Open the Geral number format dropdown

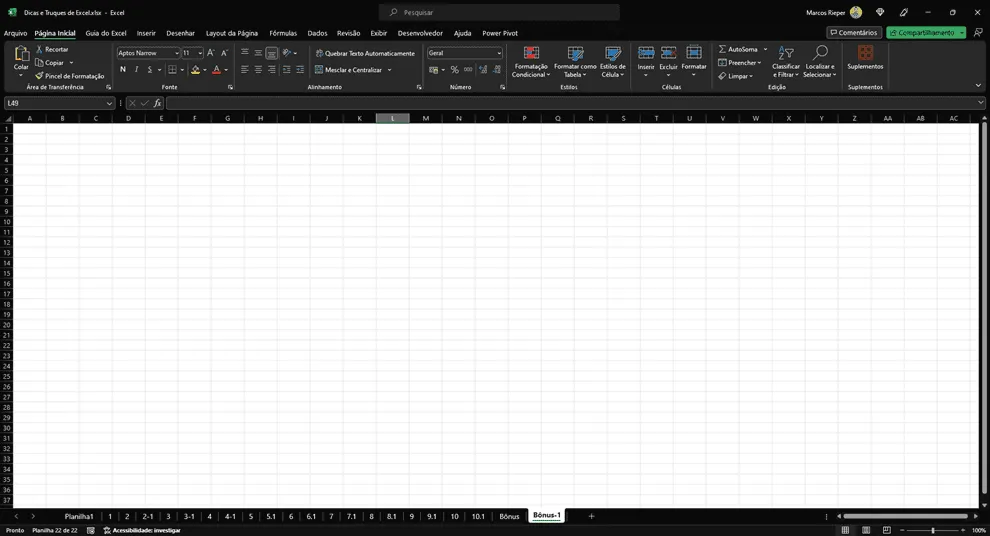coord(499,53)
